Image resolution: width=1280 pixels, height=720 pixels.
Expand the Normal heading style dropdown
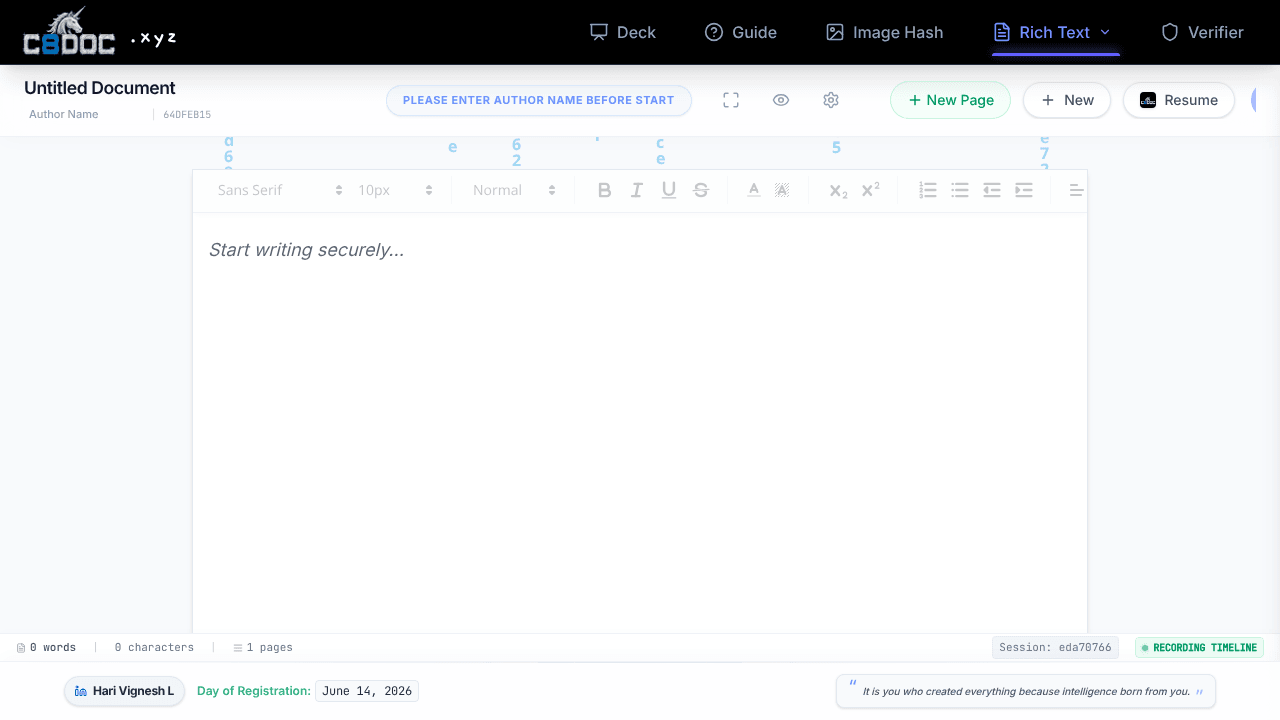(x=514, y=190)
